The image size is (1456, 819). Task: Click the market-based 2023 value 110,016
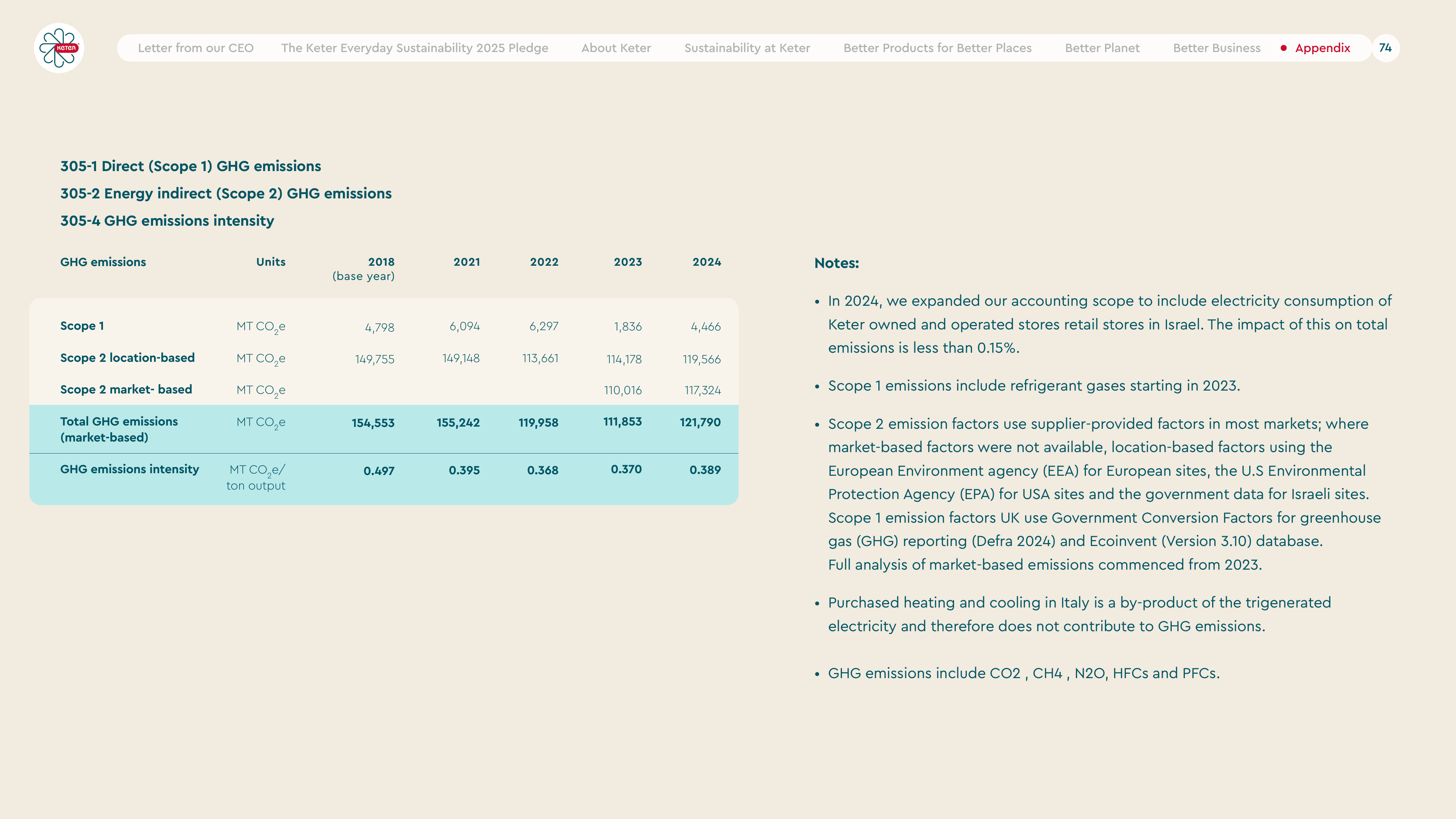(x=622, y=391)
